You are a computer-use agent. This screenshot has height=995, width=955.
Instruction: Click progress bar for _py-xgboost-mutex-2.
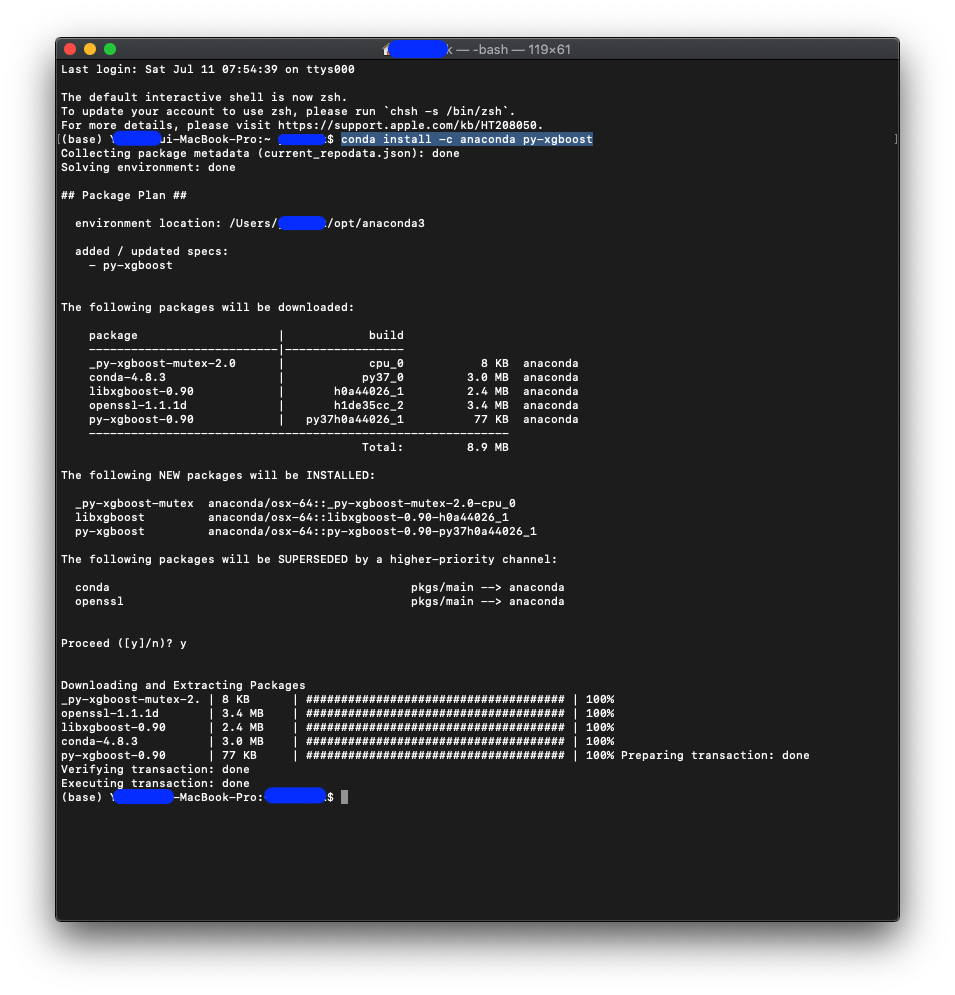pos(435,699)
